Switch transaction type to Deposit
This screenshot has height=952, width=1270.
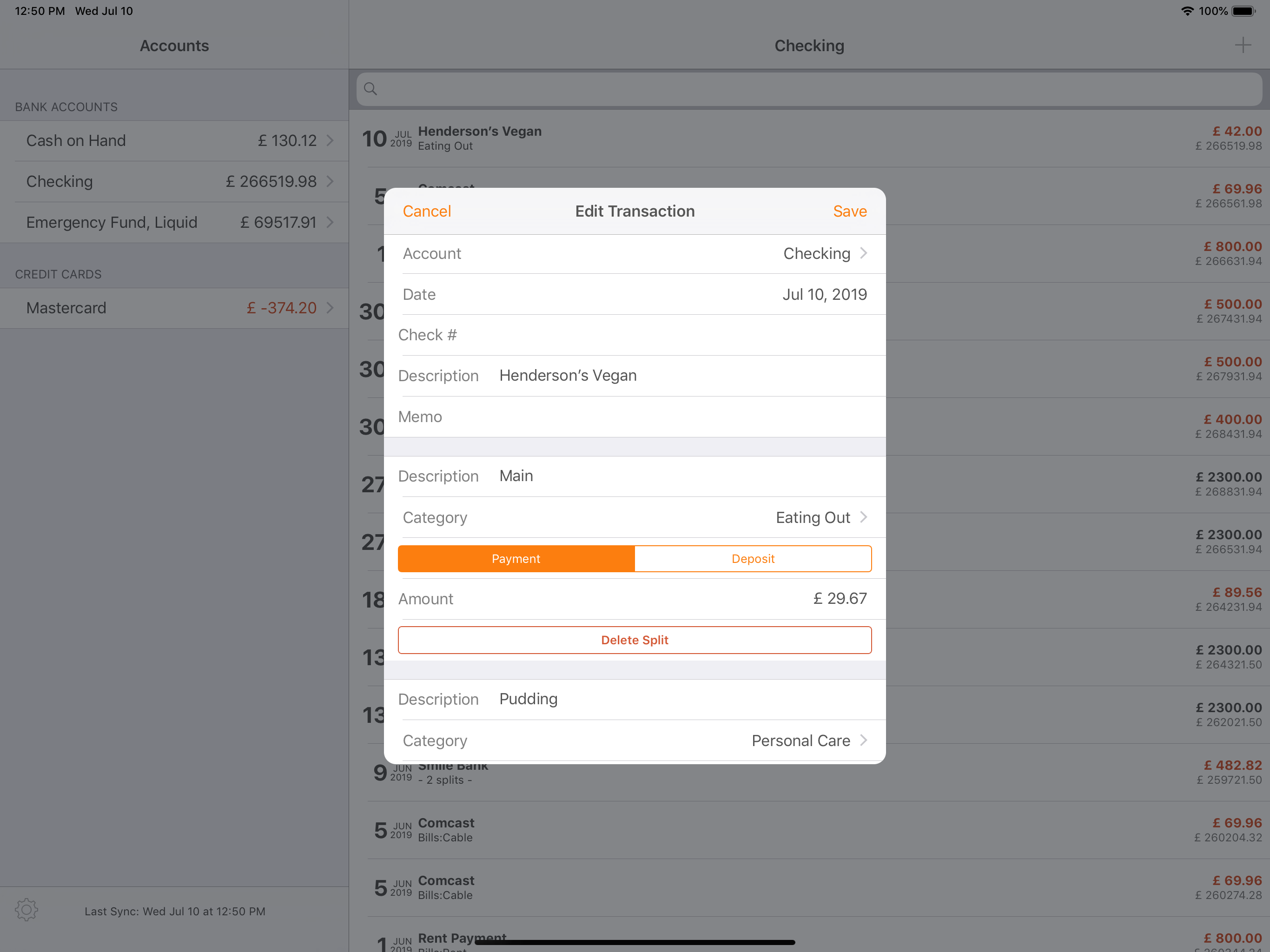click(753, 559)
